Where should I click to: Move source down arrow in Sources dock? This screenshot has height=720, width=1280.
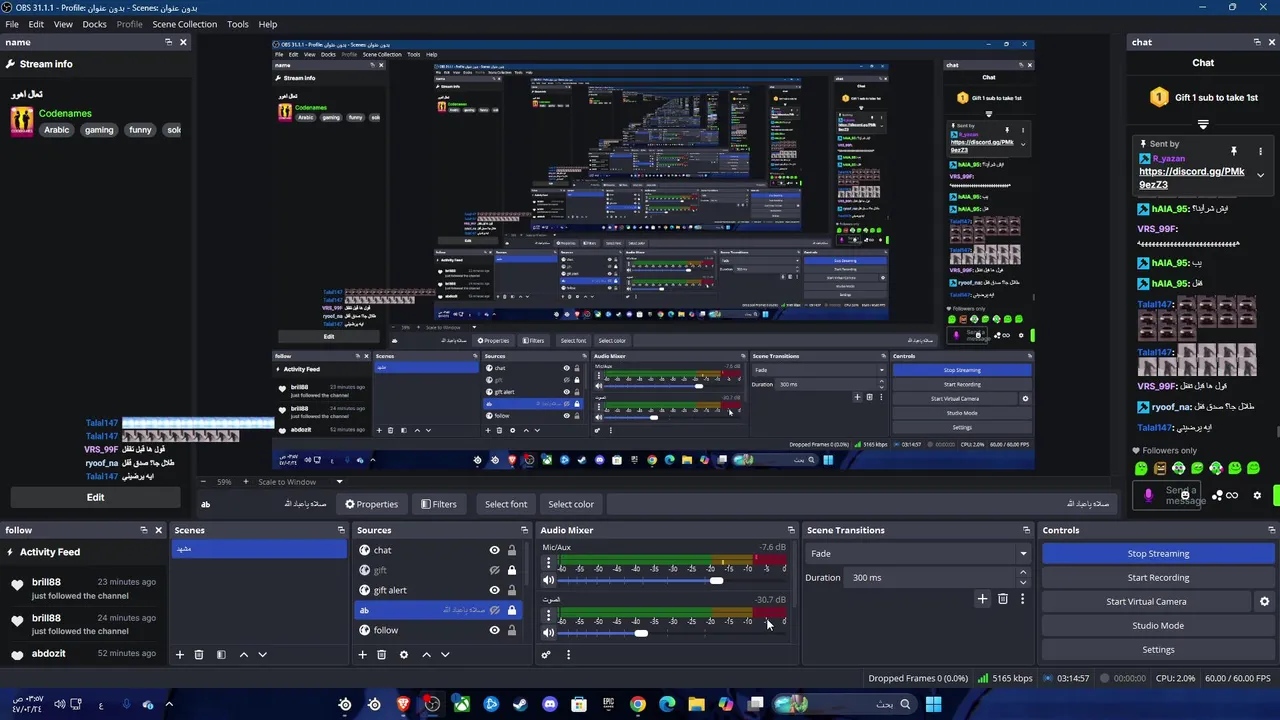[445, 654]
